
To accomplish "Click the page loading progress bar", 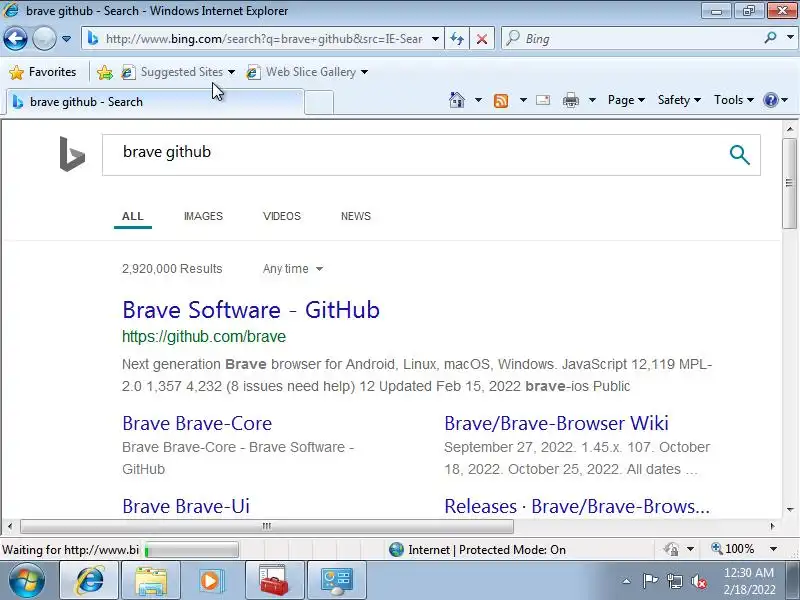I will click(191, 550).
